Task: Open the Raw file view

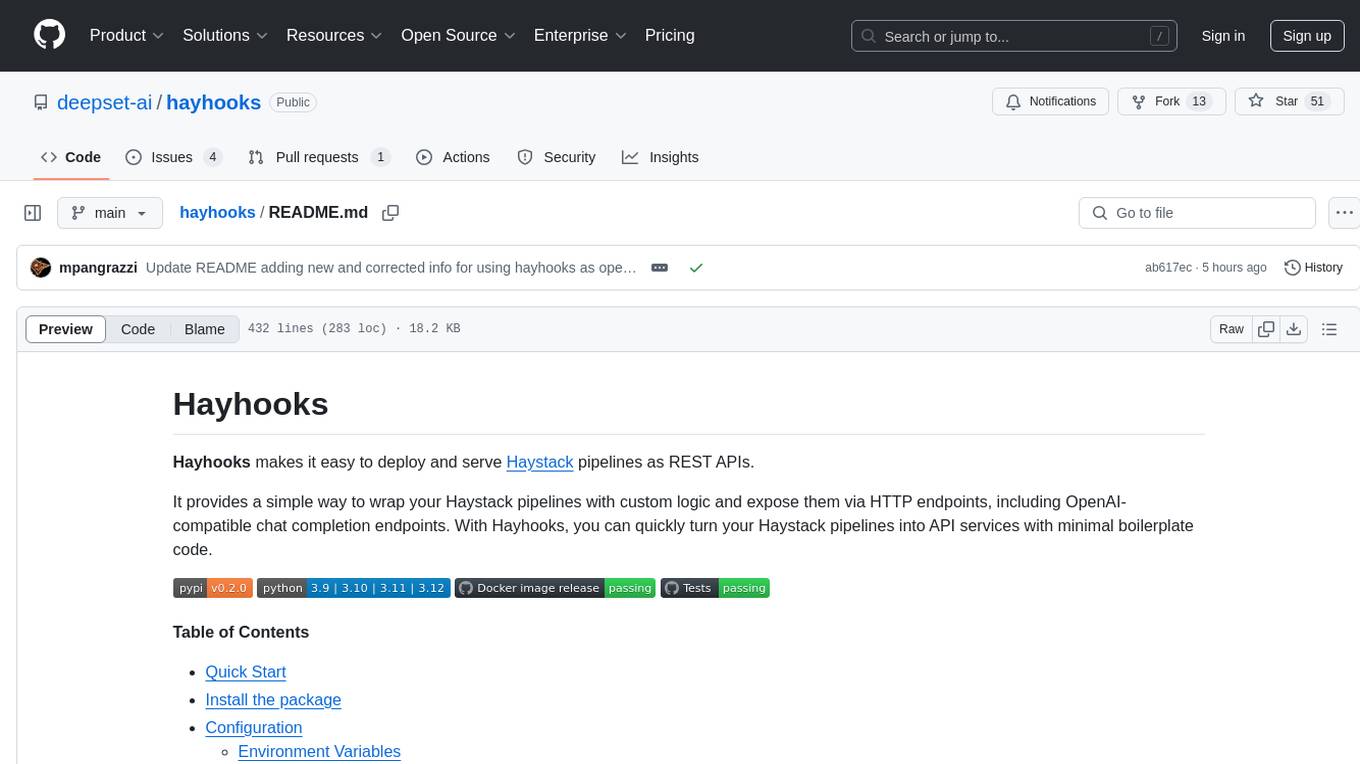Action: pos(1231,329)
